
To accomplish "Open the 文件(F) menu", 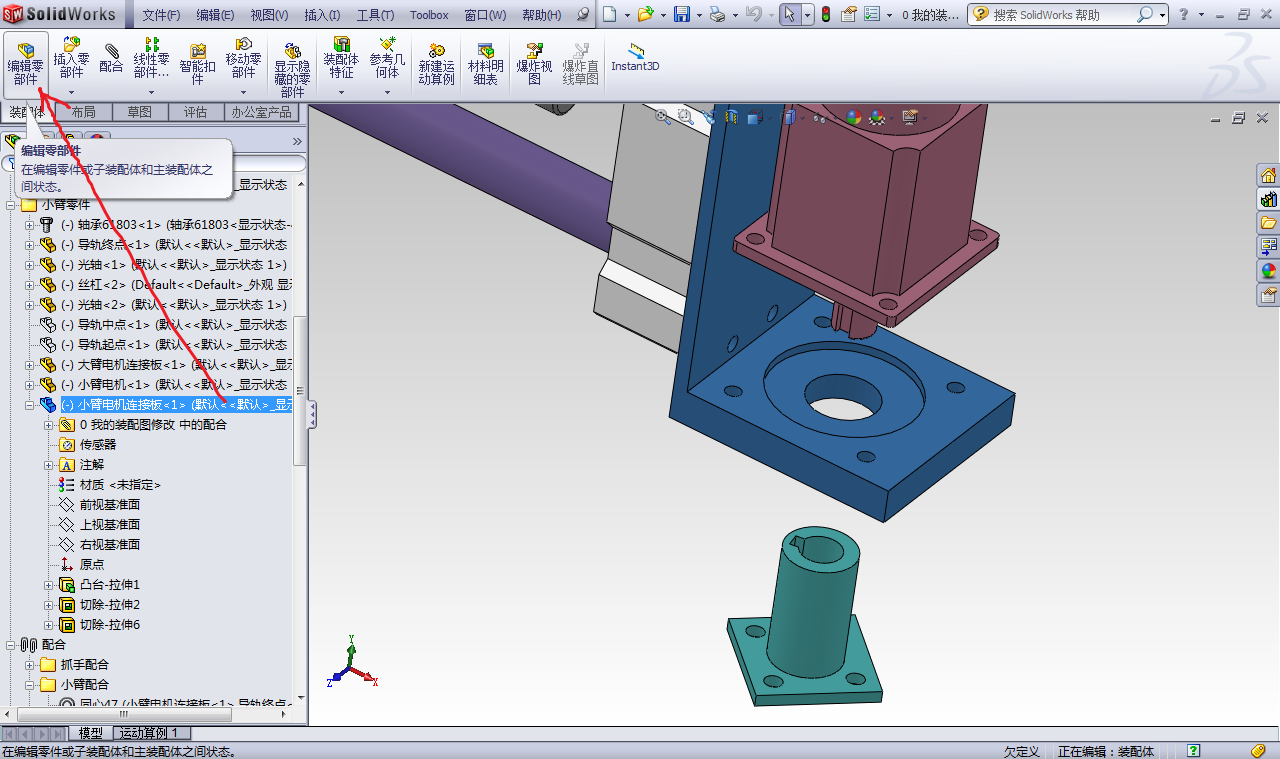I will pyautogui.click(x=161, y=15).
